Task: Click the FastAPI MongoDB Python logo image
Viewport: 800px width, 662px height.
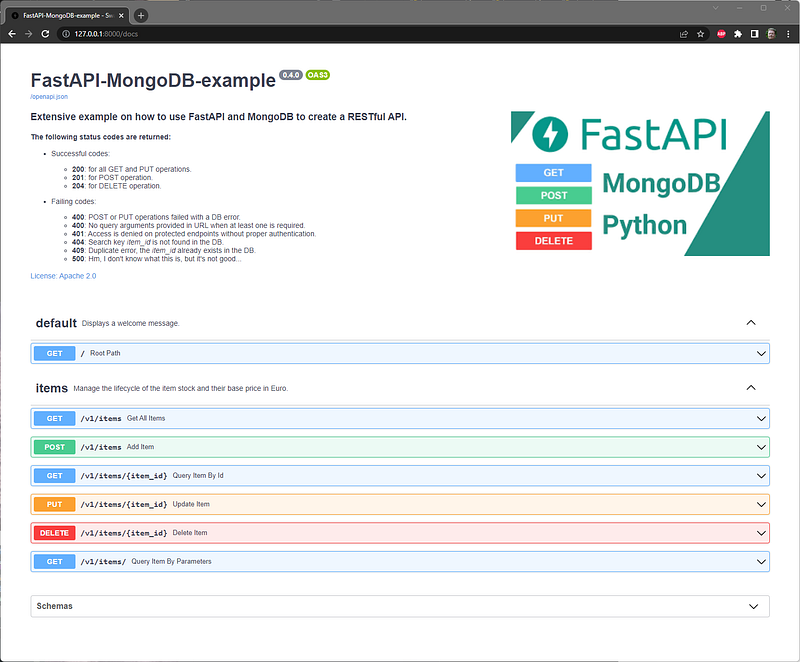Action: pos(640,184)
